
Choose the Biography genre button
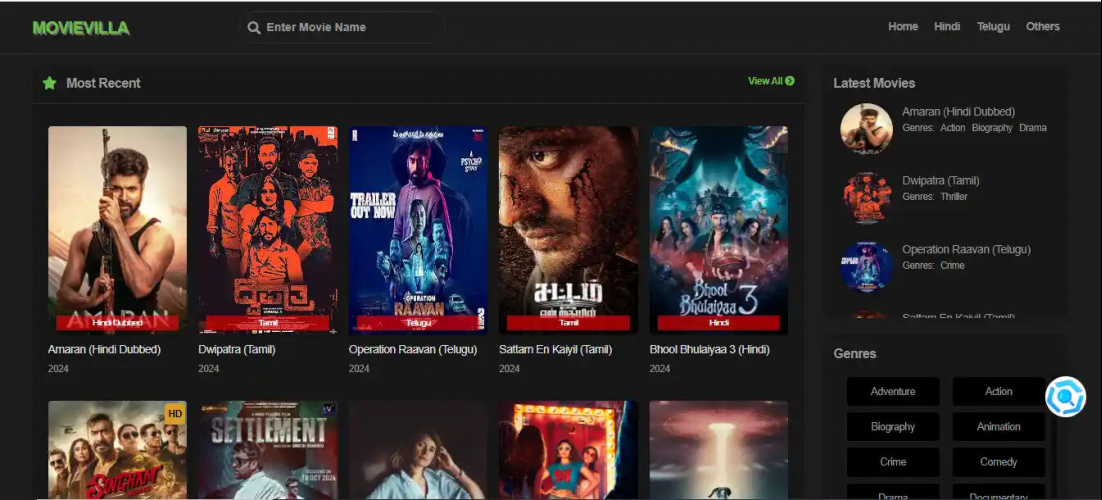(893, 427)
